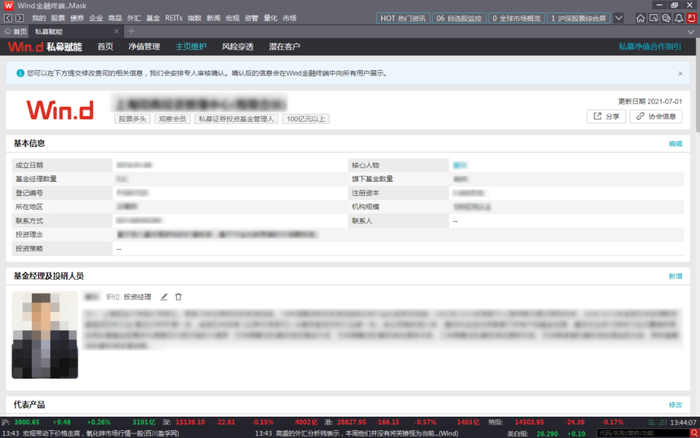Click the page vertical scrollbar
Viewport: 700px width, 438px height.
pos(697,85)
